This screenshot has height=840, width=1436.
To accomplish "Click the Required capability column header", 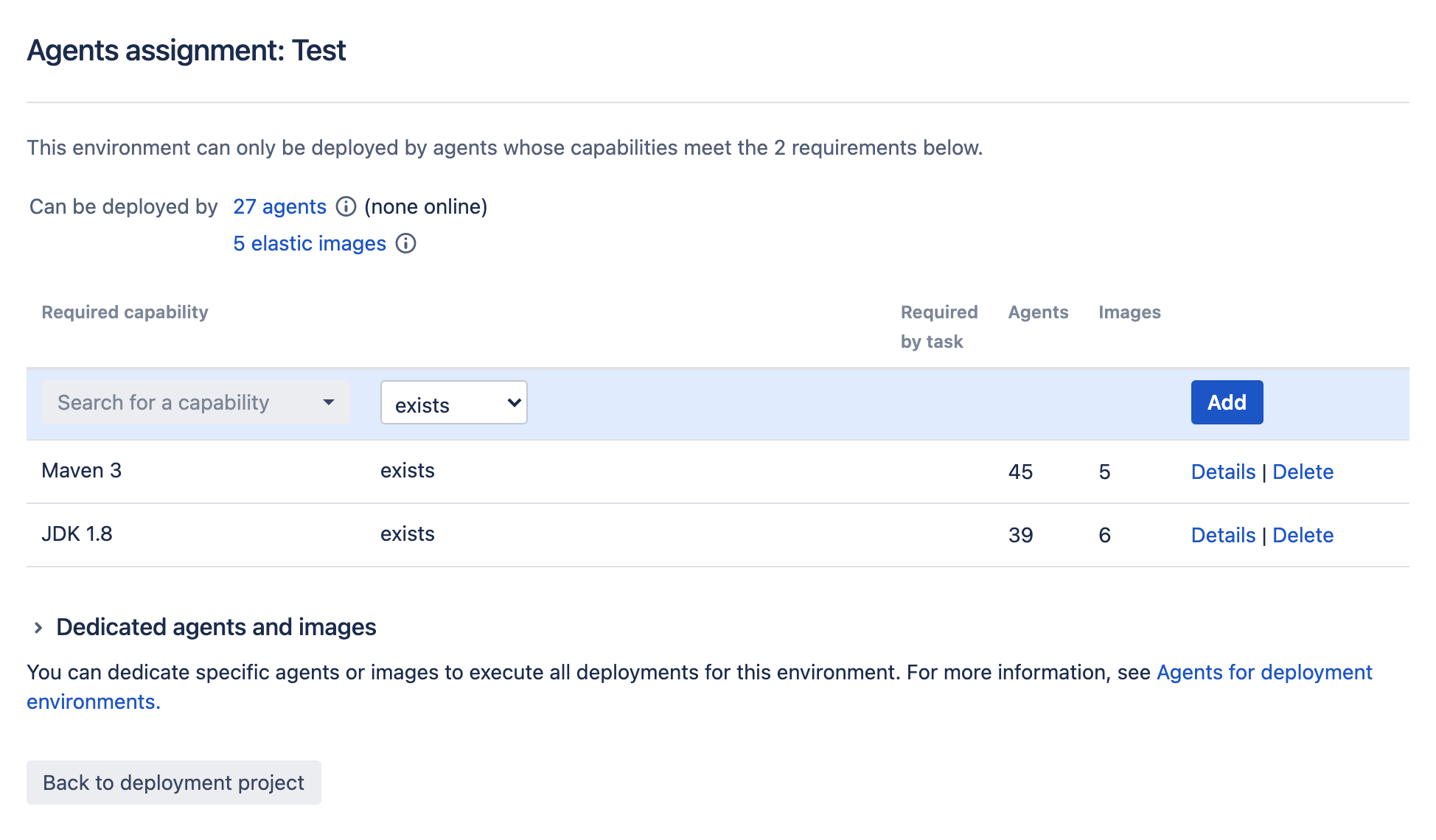I will tap(125, 312).
